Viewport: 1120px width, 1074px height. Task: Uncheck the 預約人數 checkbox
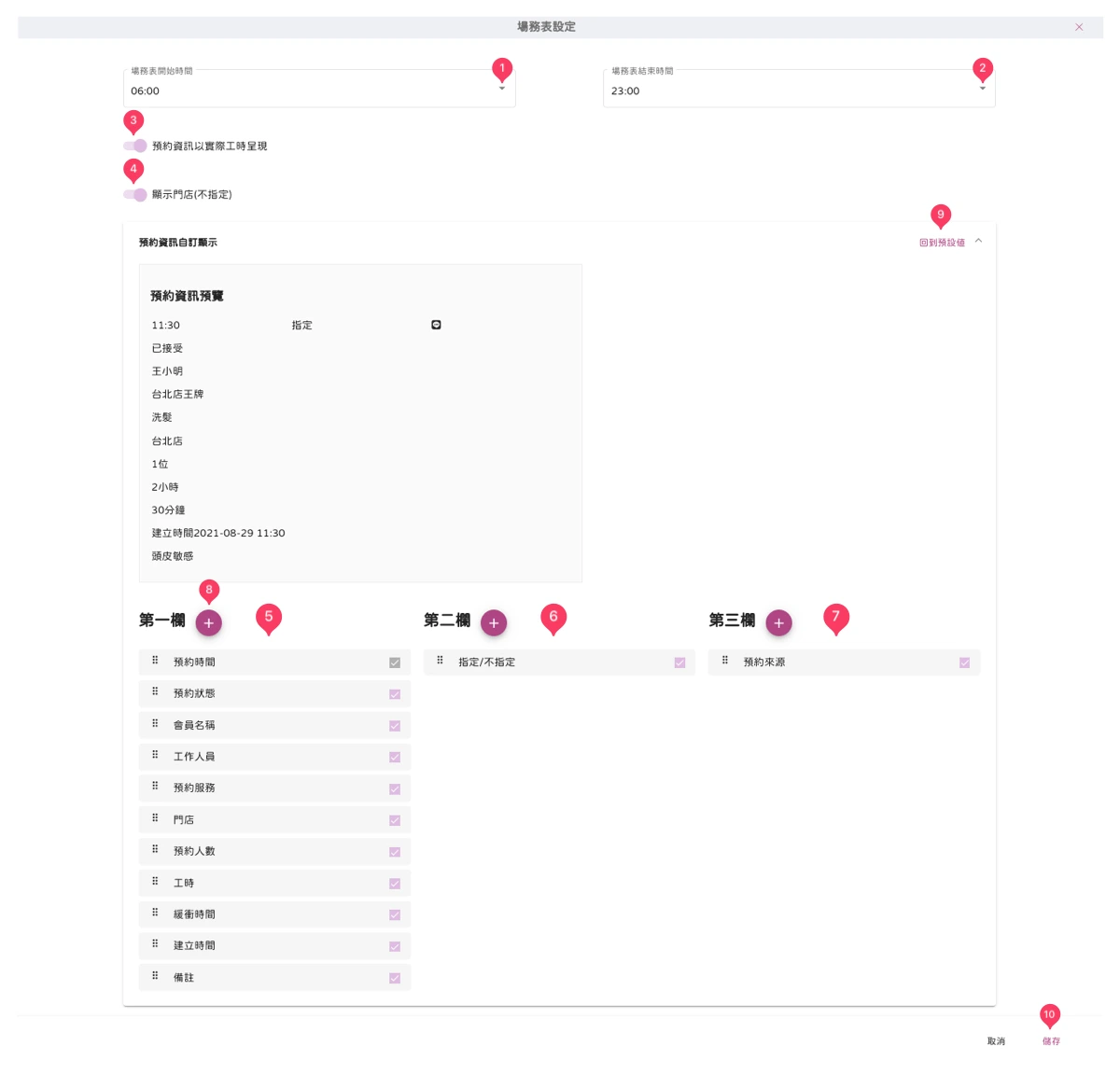[395, 852]
